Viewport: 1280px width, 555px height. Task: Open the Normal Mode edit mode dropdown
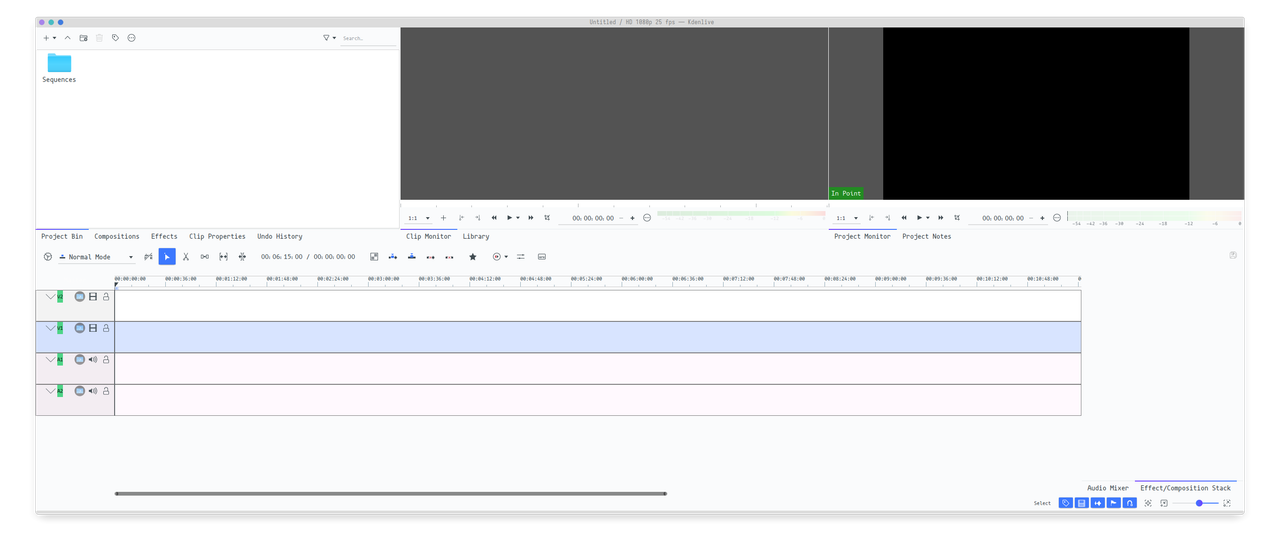pyautogui.click(x=96, y=257)
